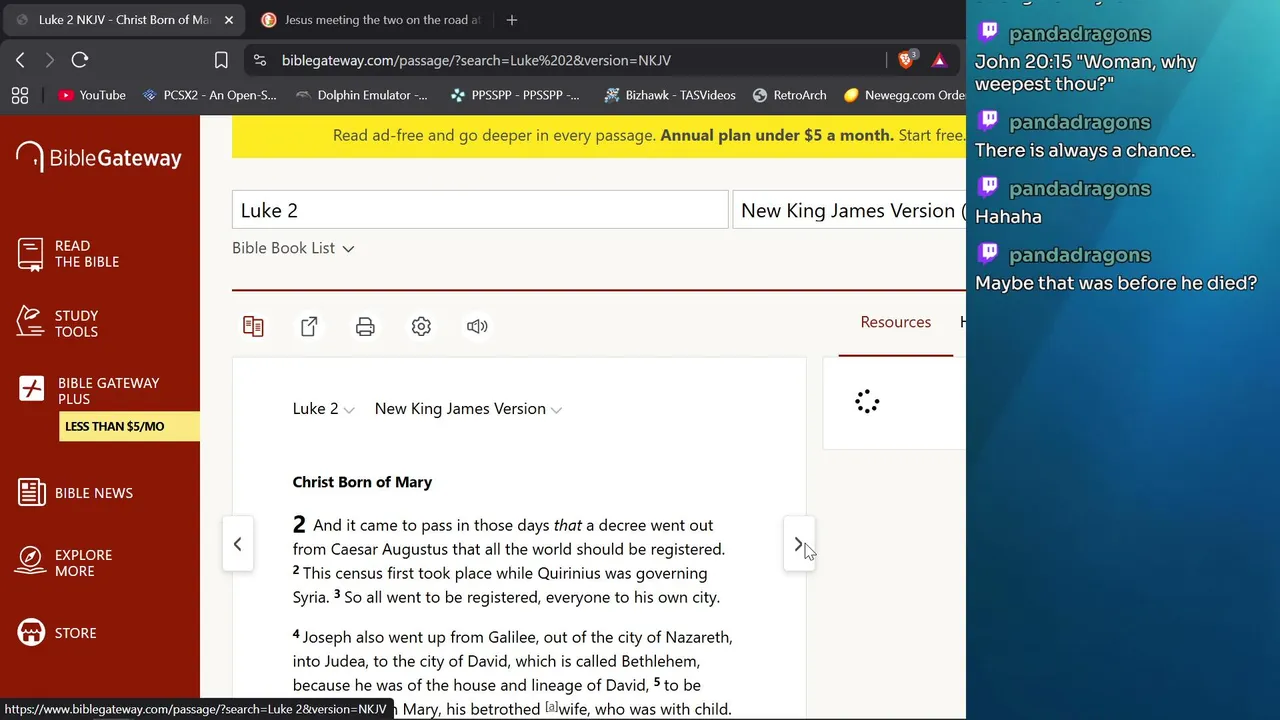
Task: Click Less Than $5/MO badge
Action: click(x=129, y=426)
